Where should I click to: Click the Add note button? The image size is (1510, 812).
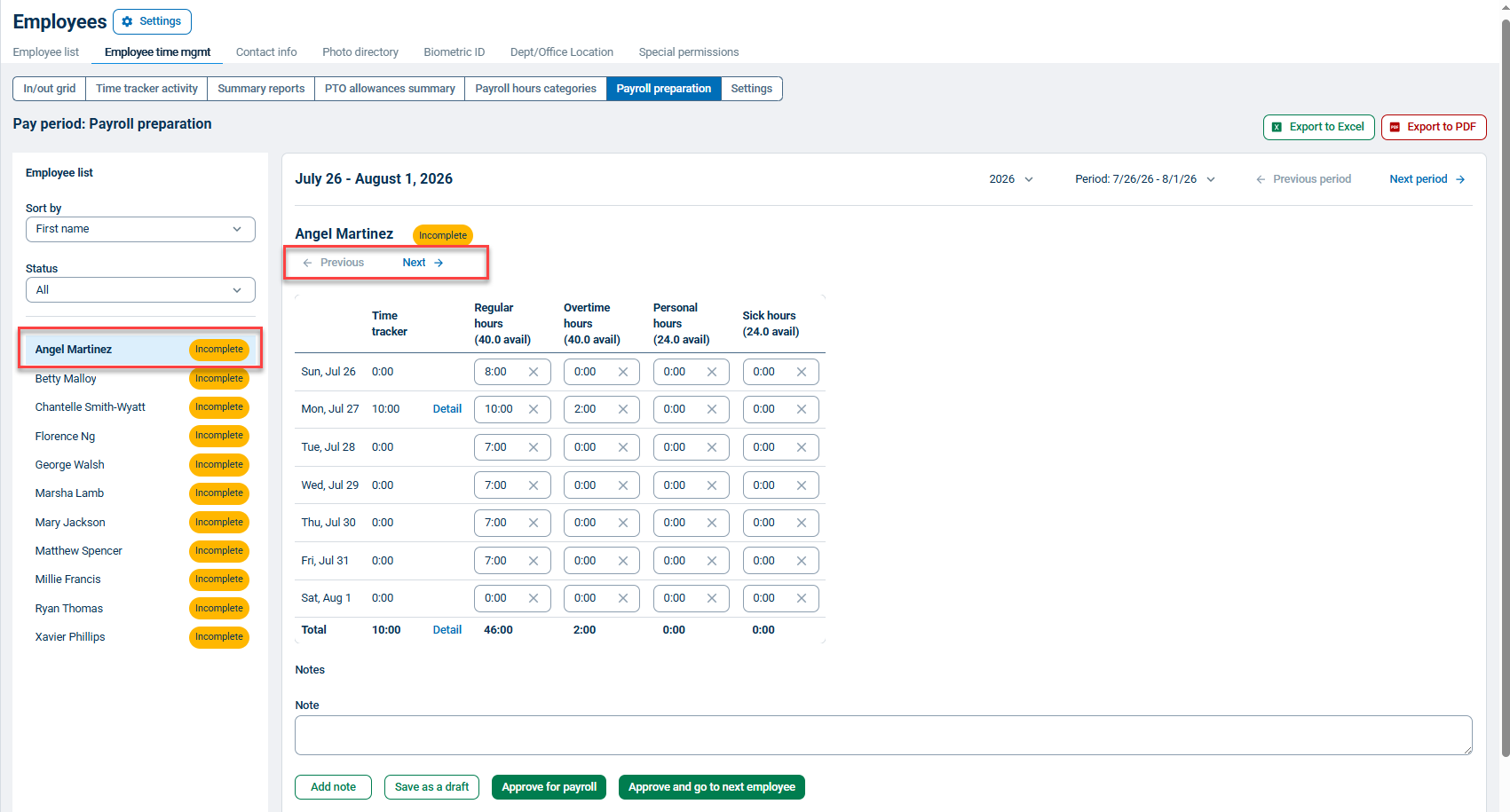[334, 787]
